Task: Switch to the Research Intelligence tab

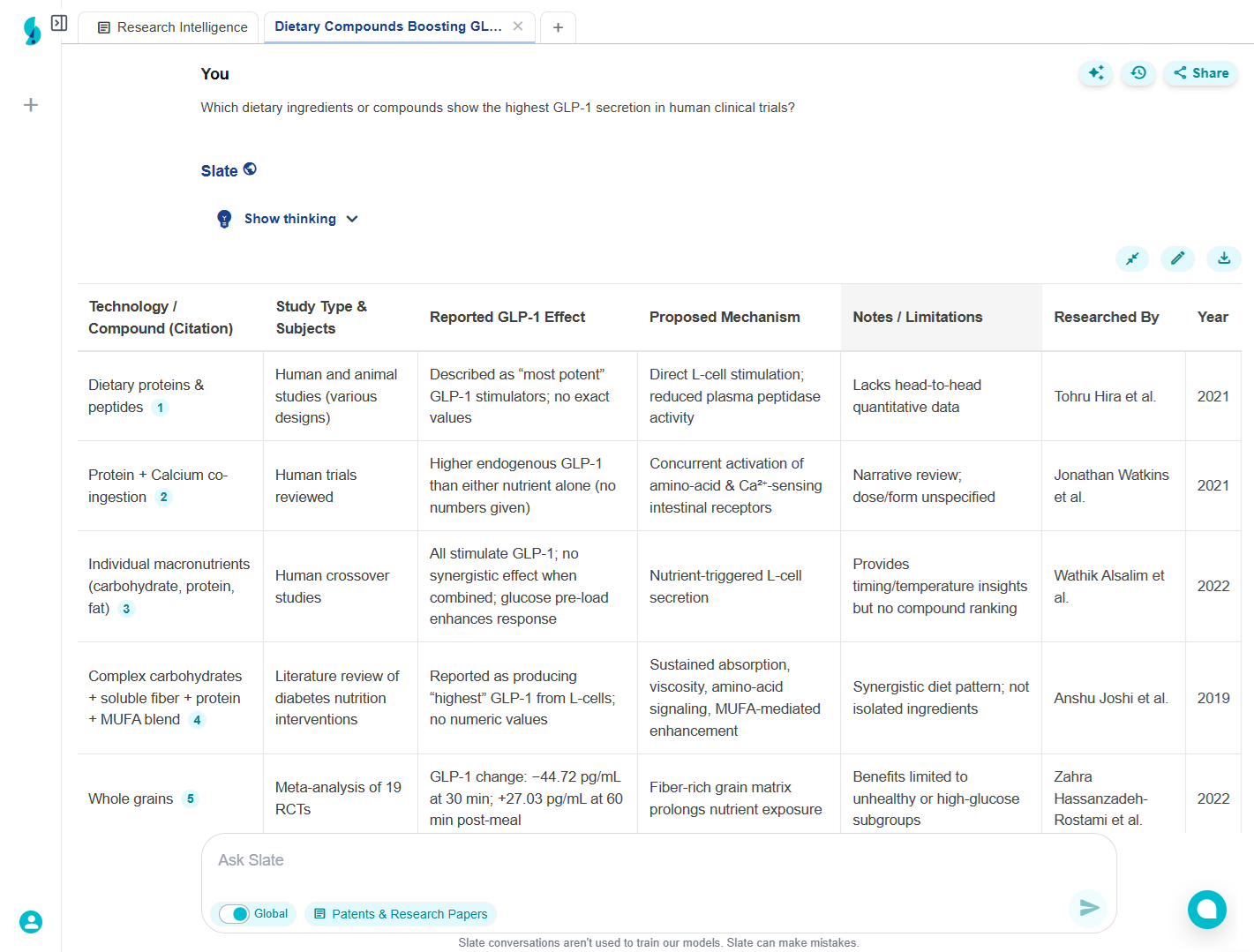Action: coord(172,27)
